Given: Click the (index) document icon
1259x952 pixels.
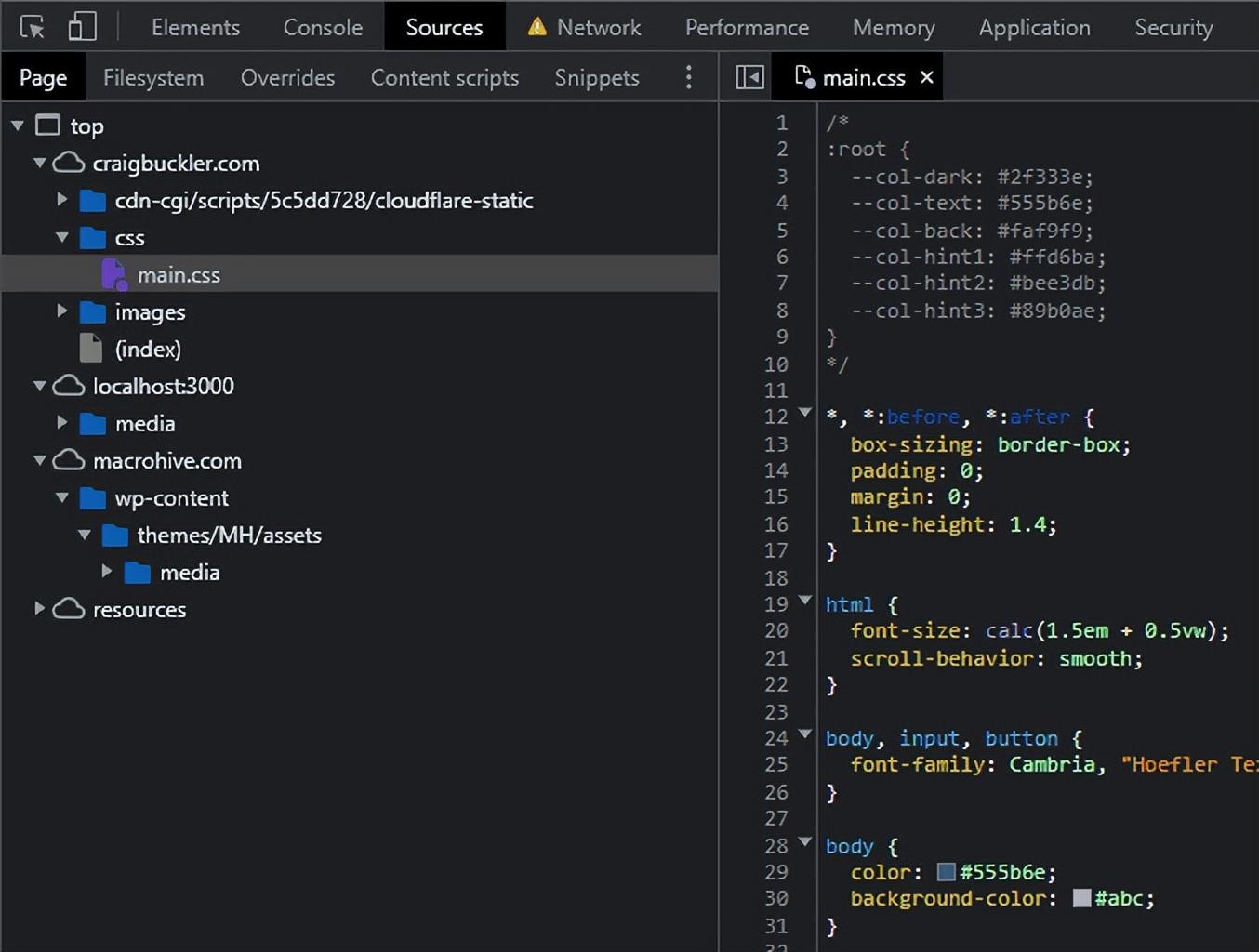Looking at the screenshot, I should click(90, 348).
